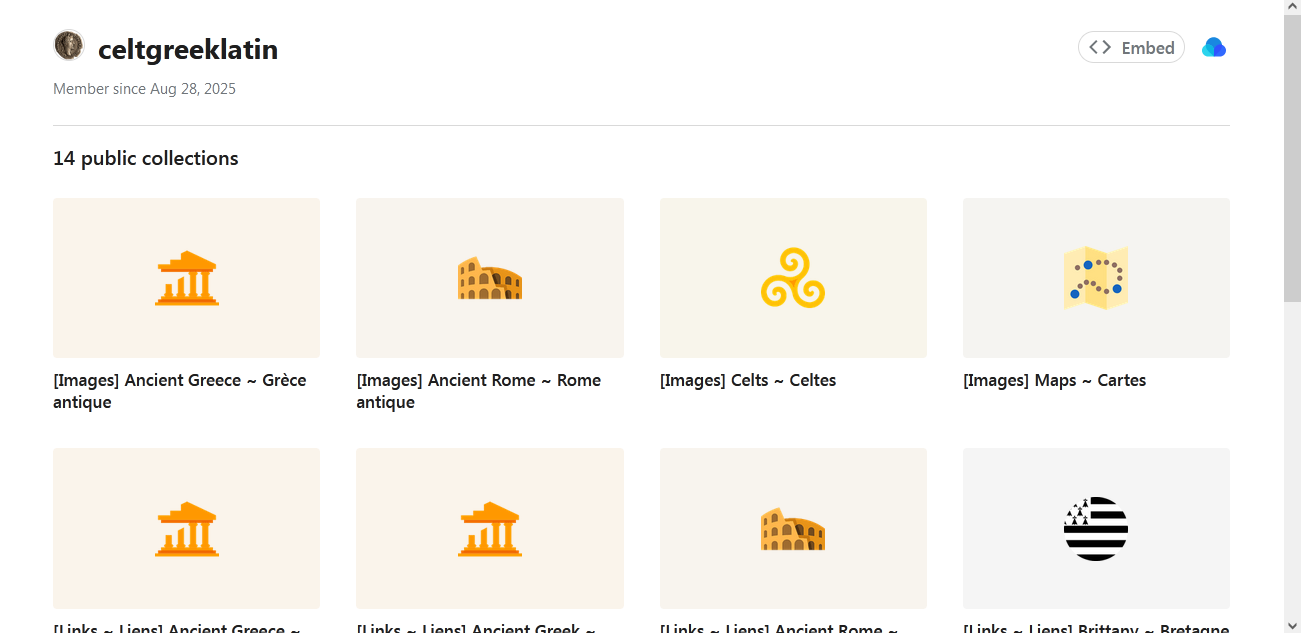This screenshot has height=633, width=1301.
Task: Click '[Images] Maps ~ Cartes' title
Action: [x=1054, y=380]
